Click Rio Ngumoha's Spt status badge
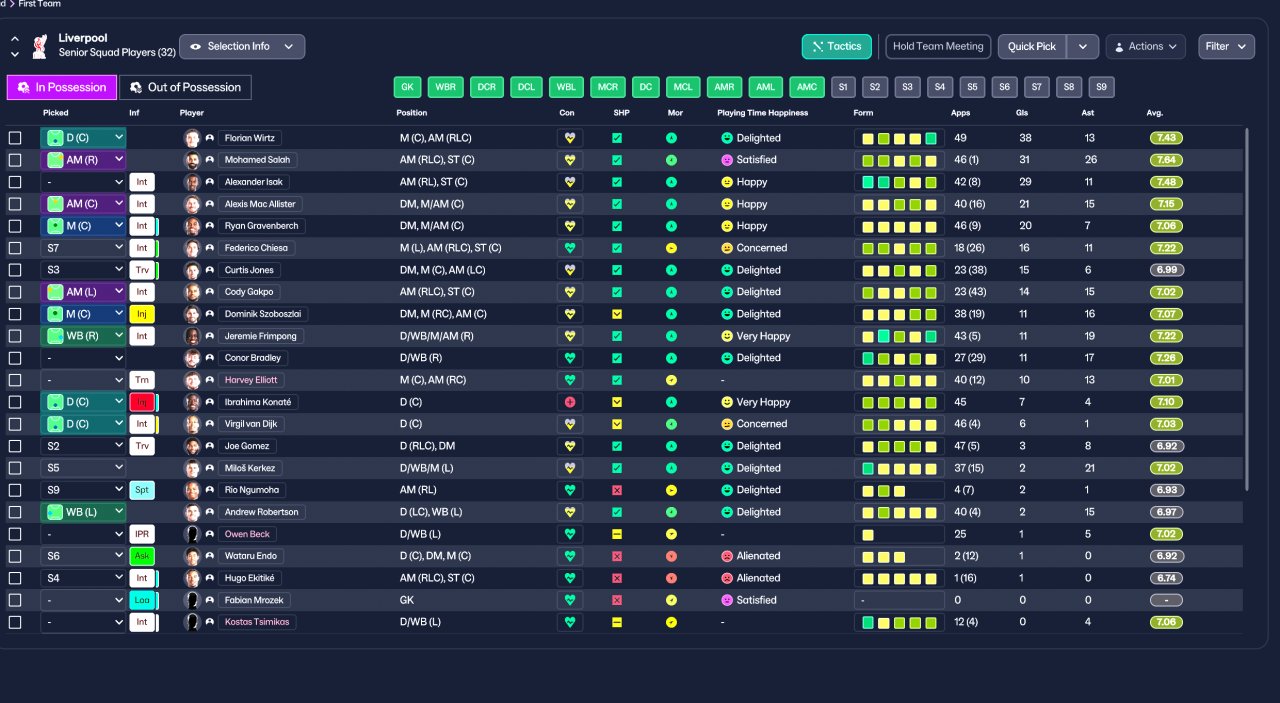 pos(142,490)
